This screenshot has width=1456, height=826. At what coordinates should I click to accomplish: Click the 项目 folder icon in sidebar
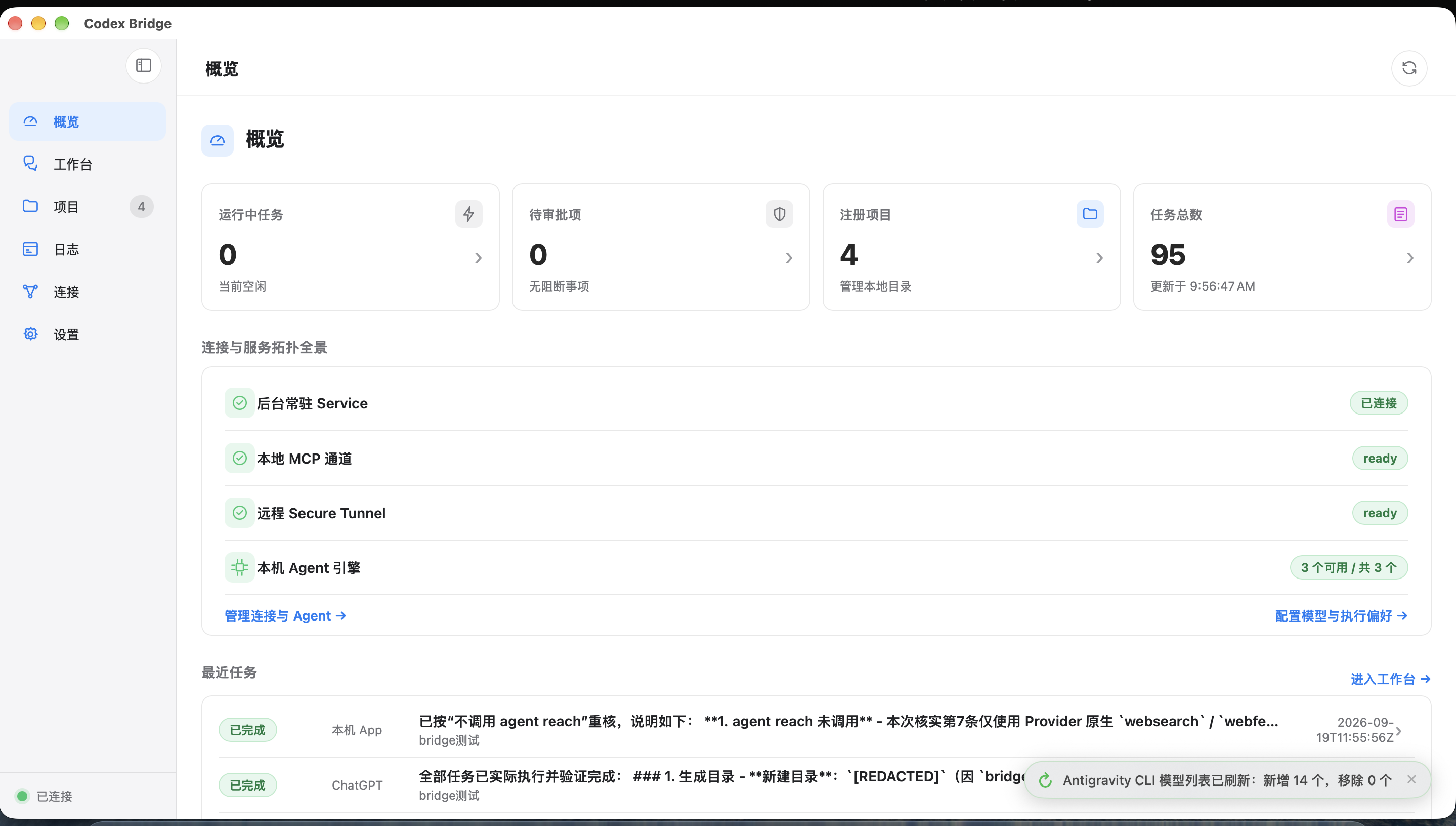[x=30, y=206]
